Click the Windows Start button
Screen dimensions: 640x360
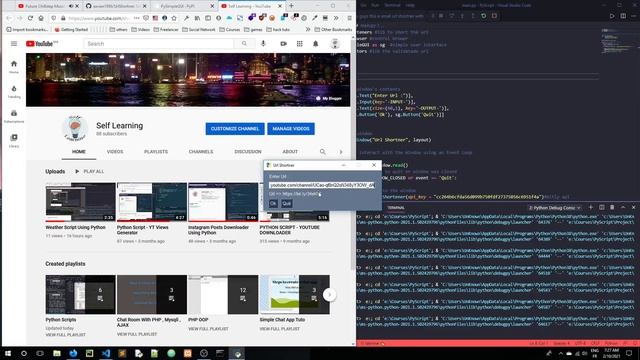pyautogui.click(x=8, y=353)
